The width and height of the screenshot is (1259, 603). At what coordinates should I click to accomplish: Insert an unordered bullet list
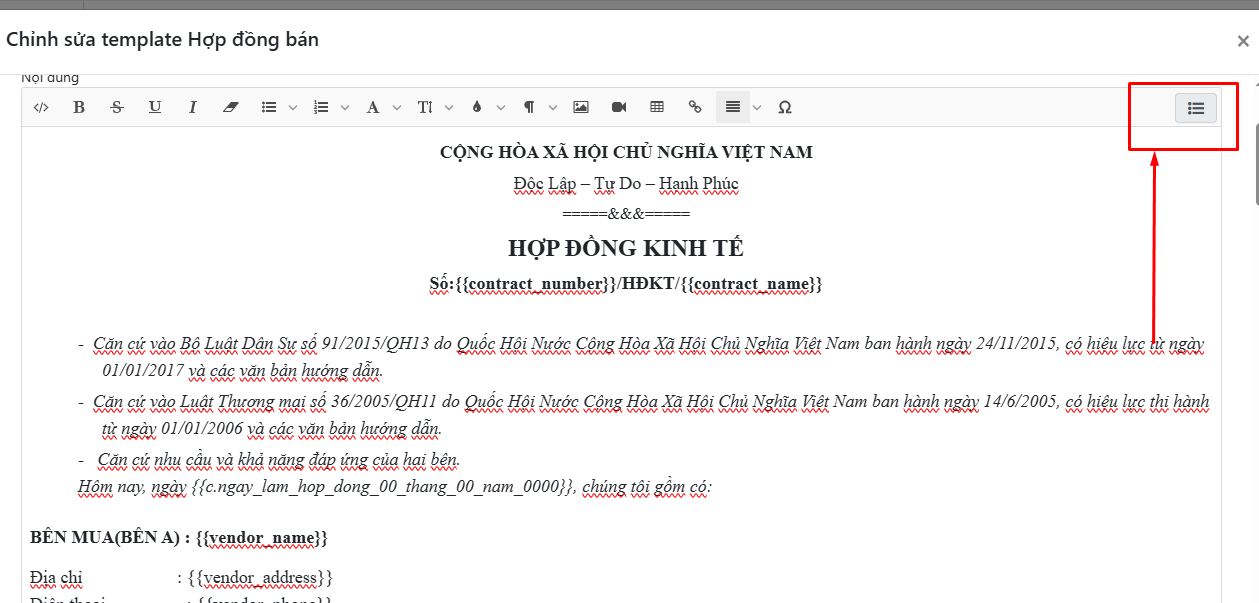pos(269,107)
